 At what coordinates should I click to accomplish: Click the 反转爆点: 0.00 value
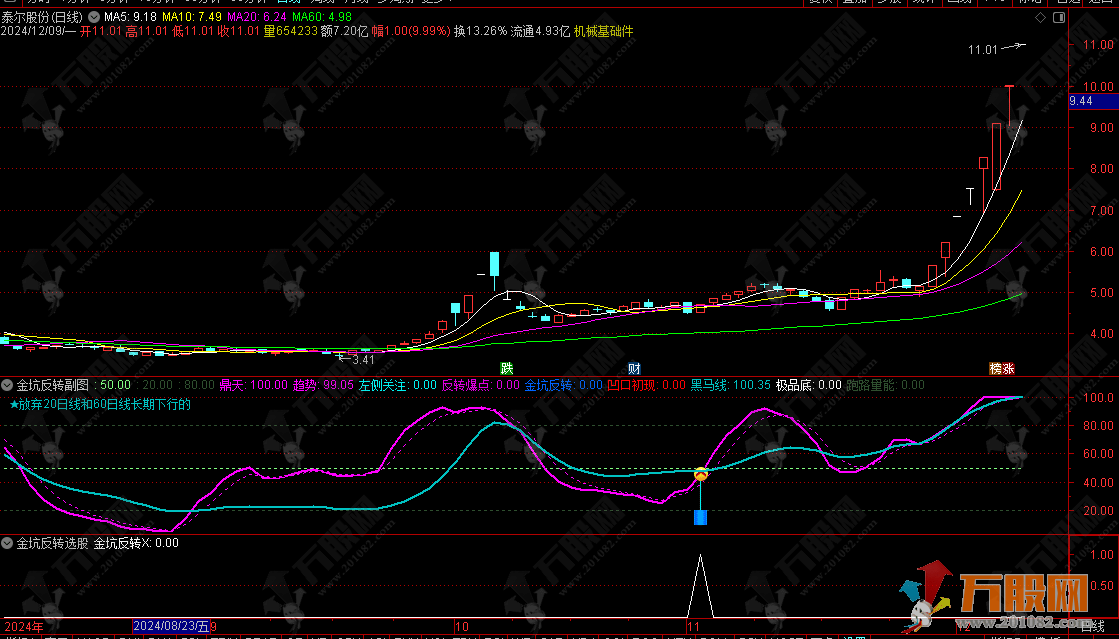481,385
